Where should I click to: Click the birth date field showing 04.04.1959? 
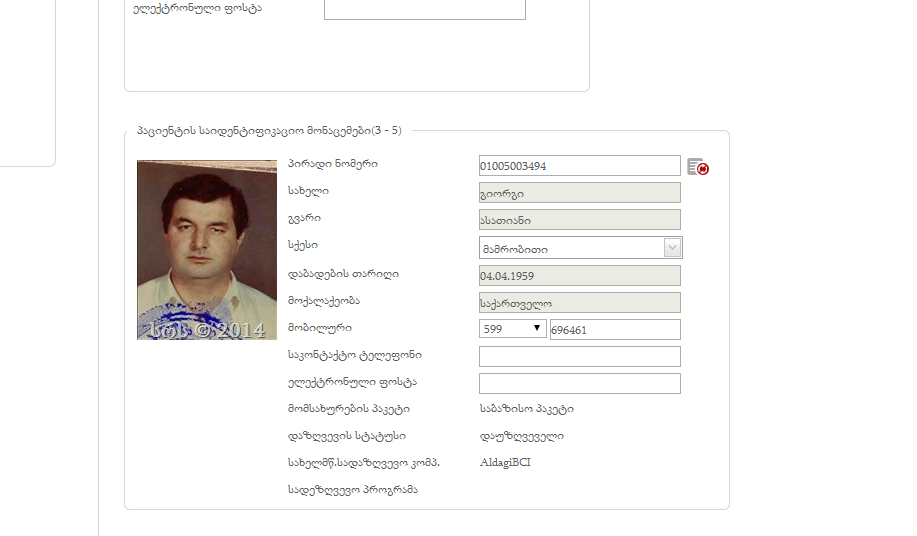point(579,275)
